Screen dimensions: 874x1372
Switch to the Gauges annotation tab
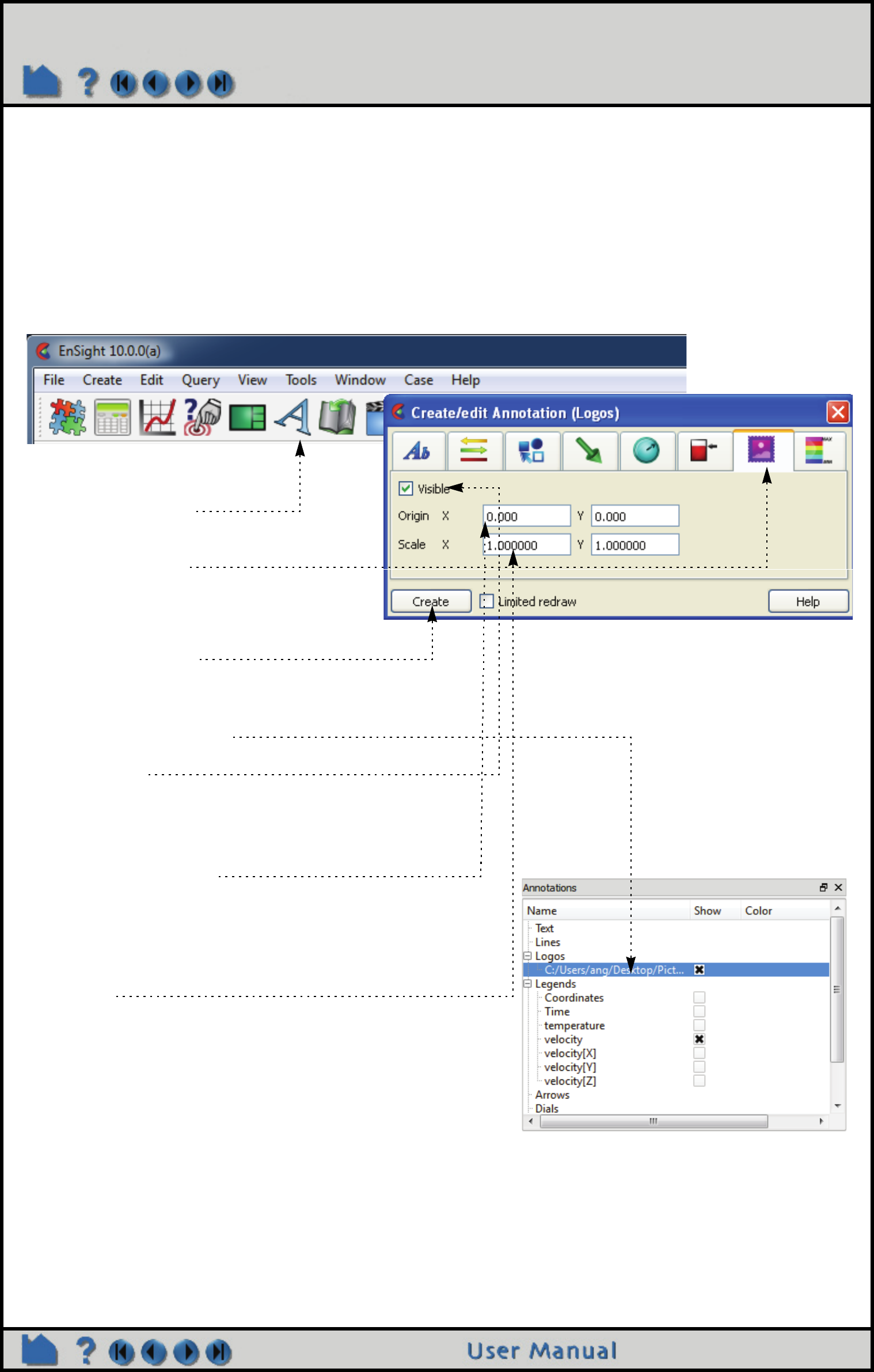[704, 451]
